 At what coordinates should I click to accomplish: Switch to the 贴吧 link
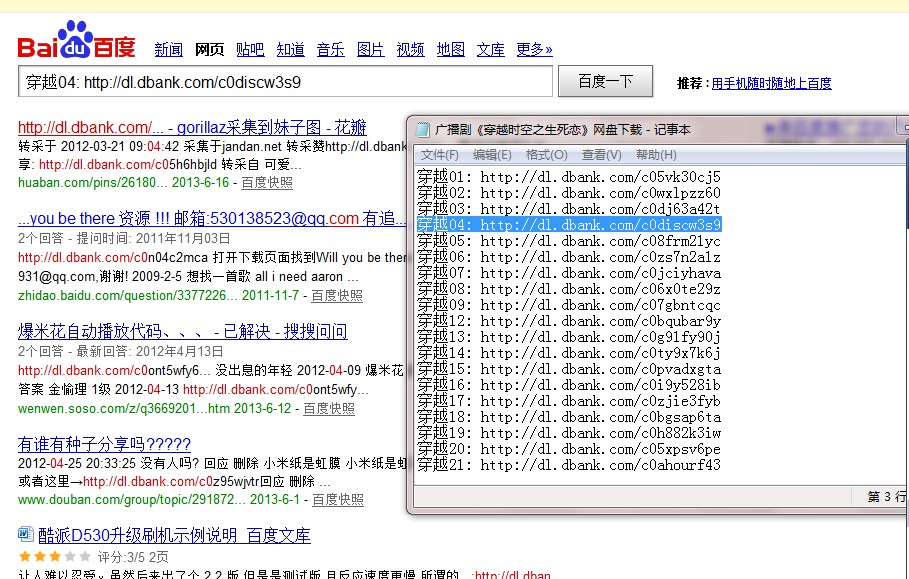[250, 49]
